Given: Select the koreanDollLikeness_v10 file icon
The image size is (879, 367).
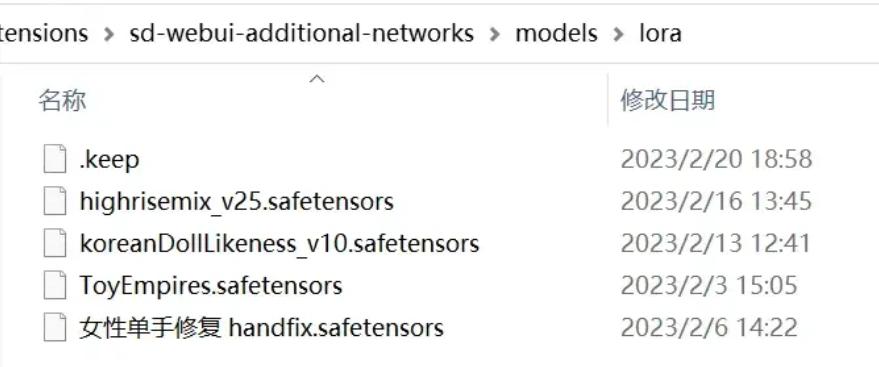Looking at the screenshot, I should click(x=55, y=244).
